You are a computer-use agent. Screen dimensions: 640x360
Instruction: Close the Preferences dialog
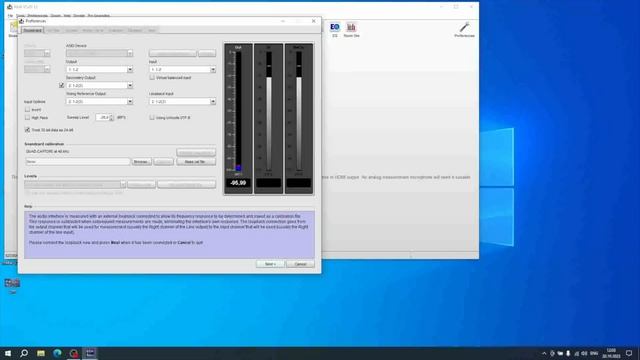click(x=313, y=21)
